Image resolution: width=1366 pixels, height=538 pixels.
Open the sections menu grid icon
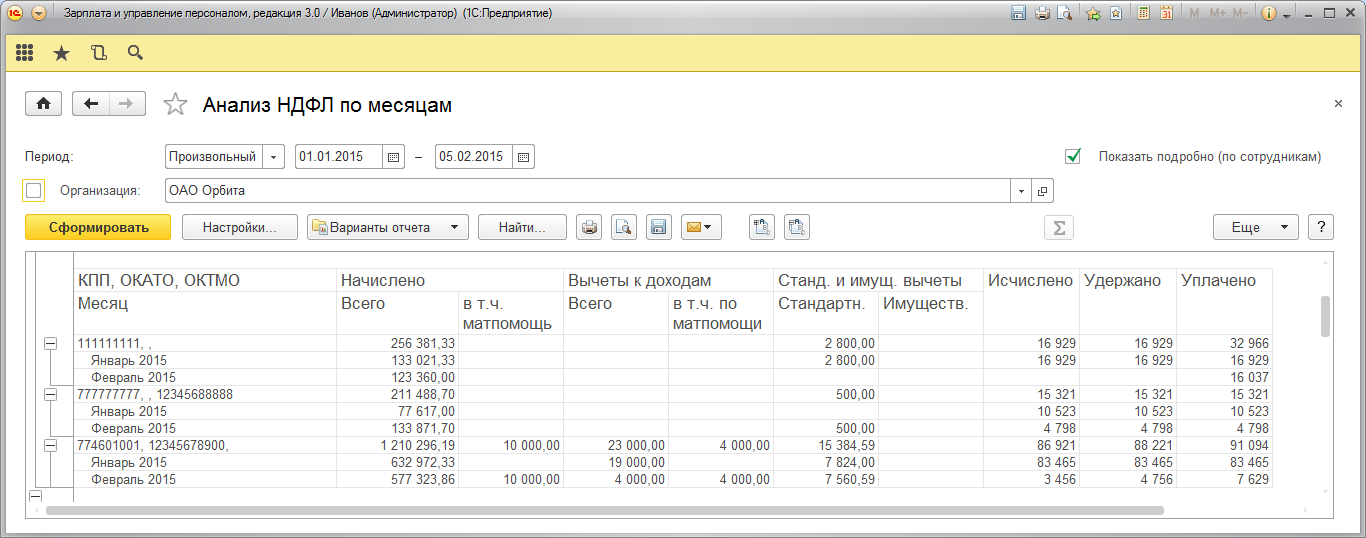(25, 53)
